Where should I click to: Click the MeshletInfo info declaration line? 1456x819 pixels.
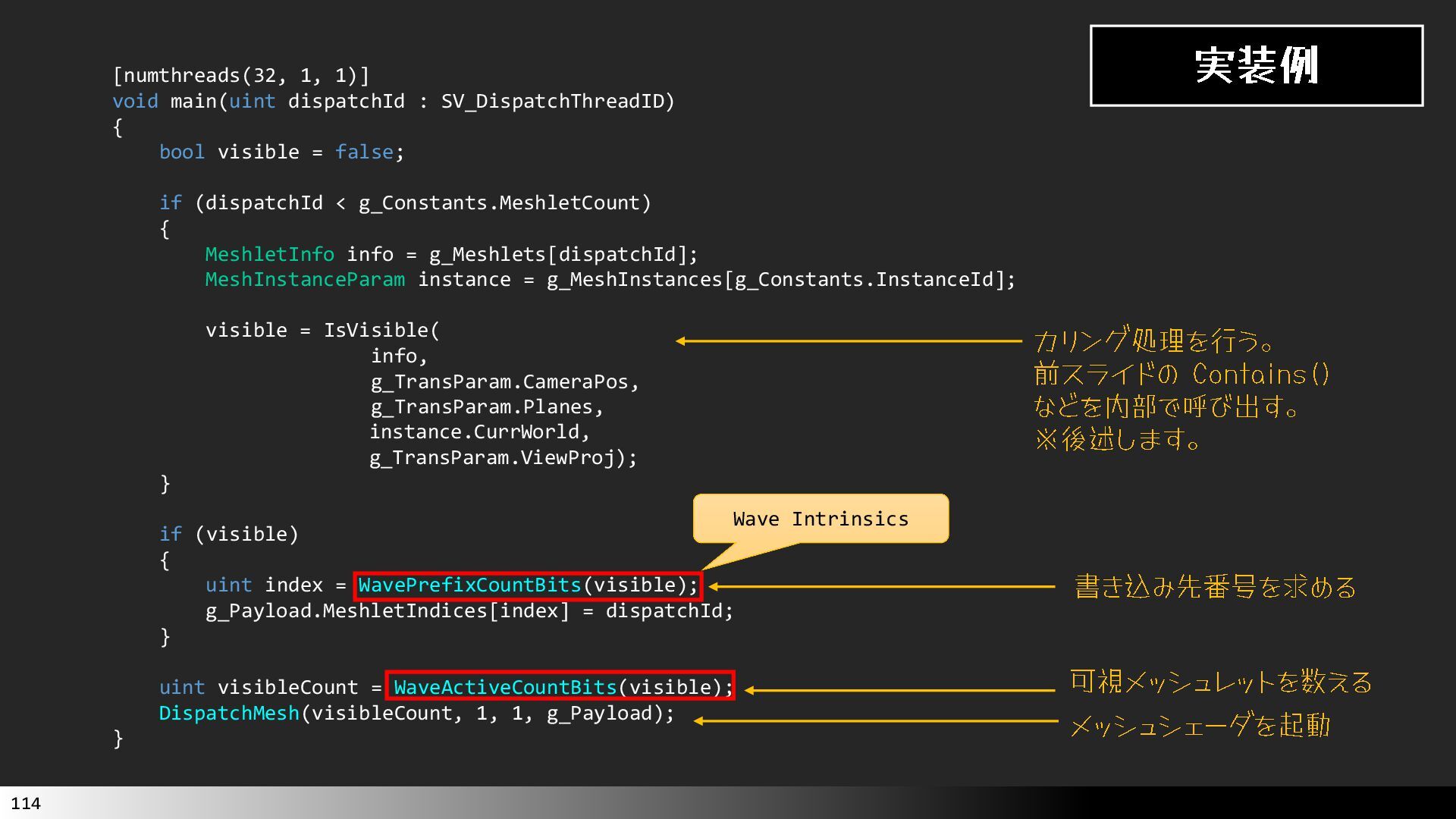(451, 254)
